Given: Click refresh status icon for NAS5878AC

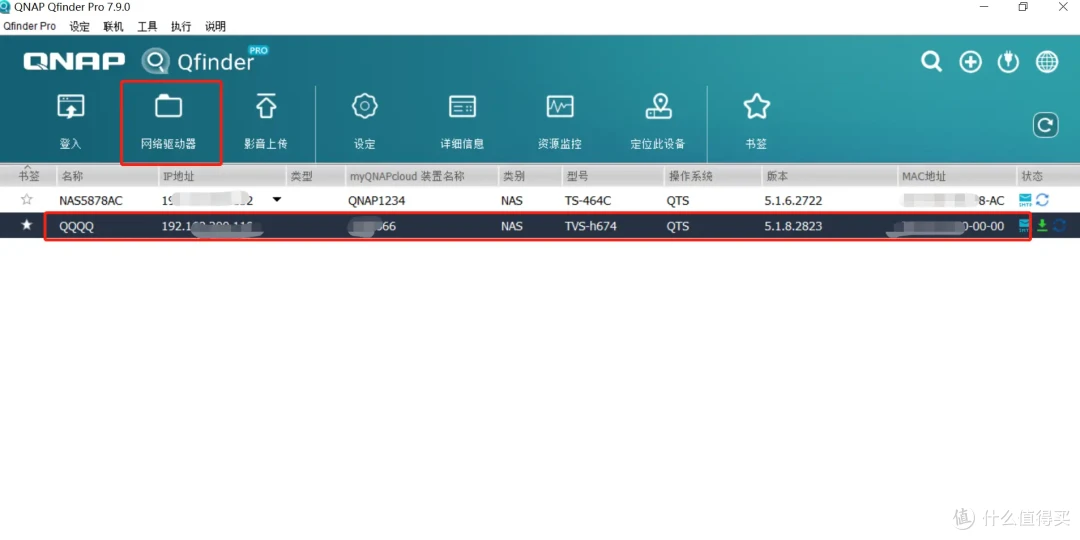Looking at the screenshot, I should coord(1042,200).
